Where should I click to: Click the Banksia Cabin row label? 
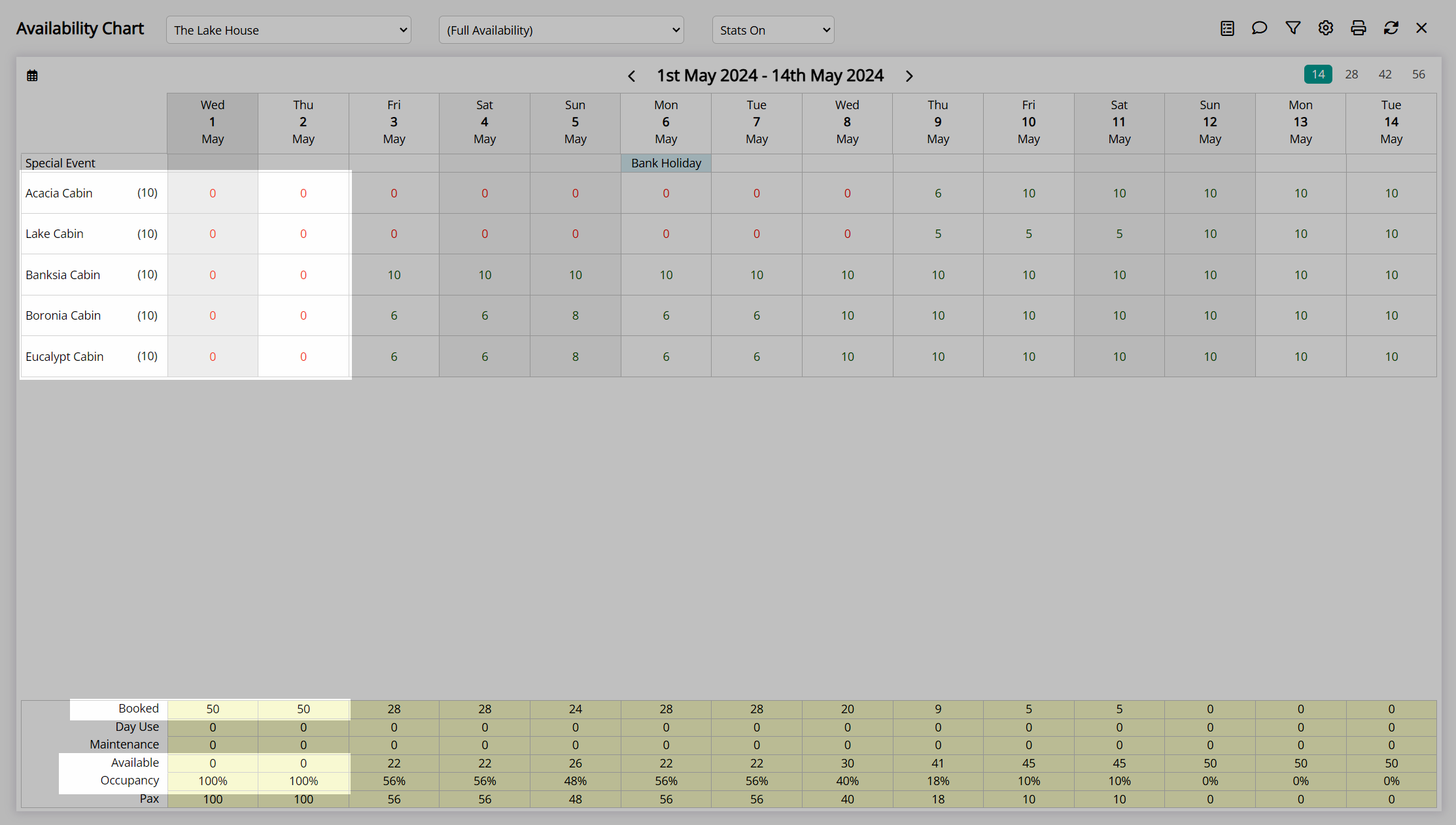coord(63,275)
